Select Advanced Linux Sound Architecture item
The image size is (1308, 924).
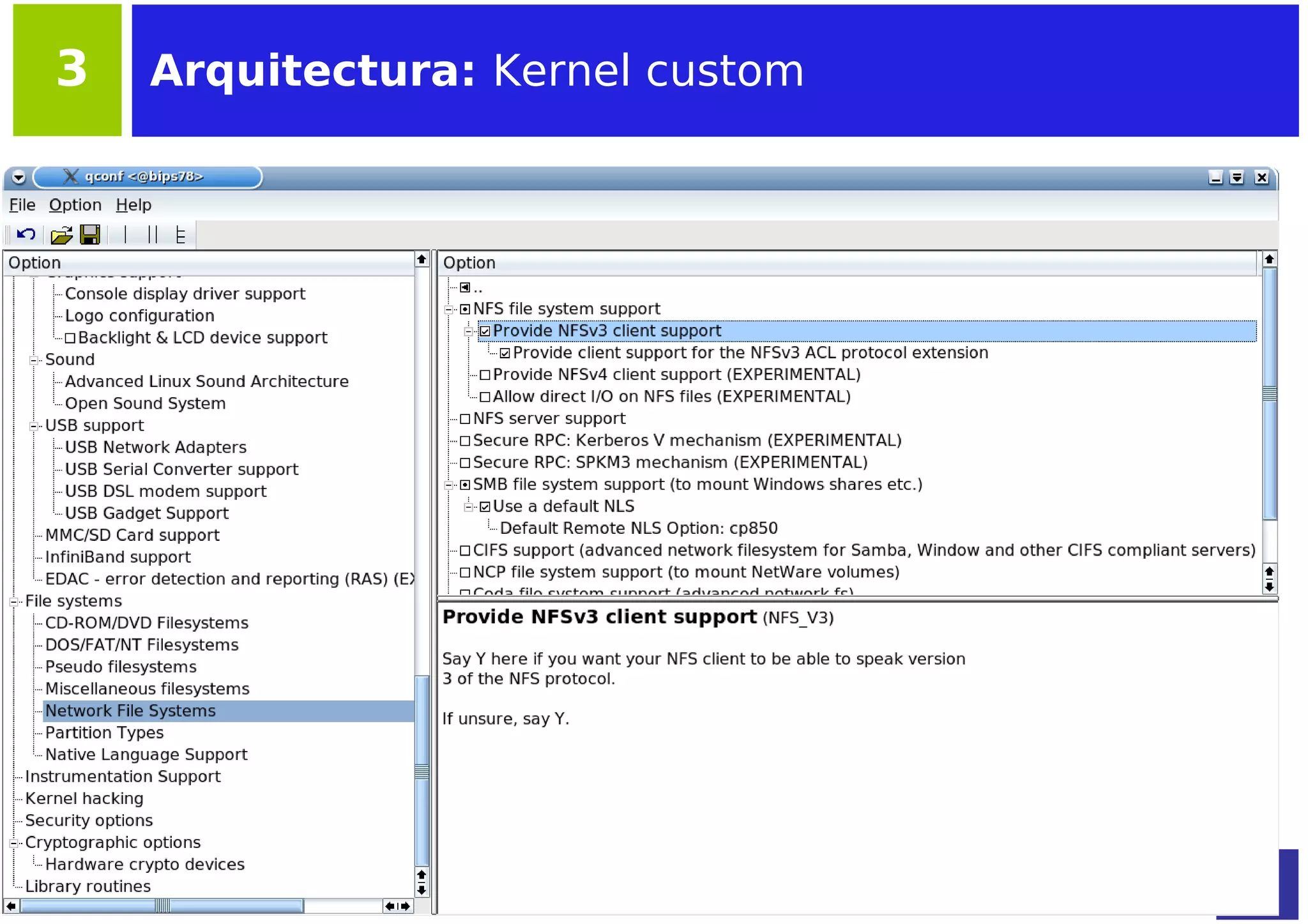click(x=207, y=382)
